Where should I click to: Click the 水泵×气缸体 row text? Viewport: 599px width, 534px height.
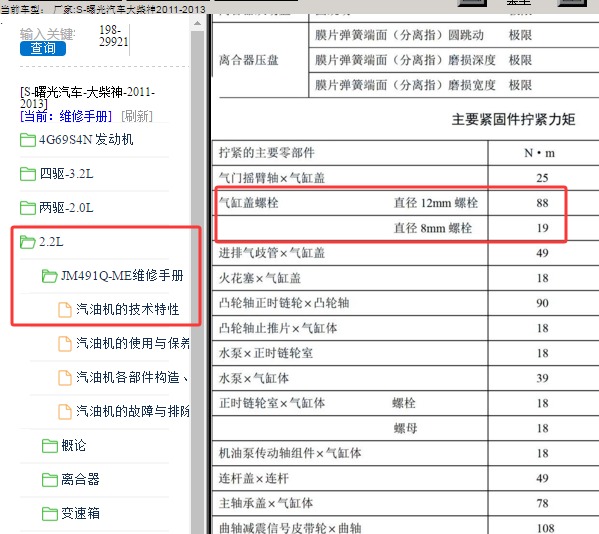coord(254,378)
